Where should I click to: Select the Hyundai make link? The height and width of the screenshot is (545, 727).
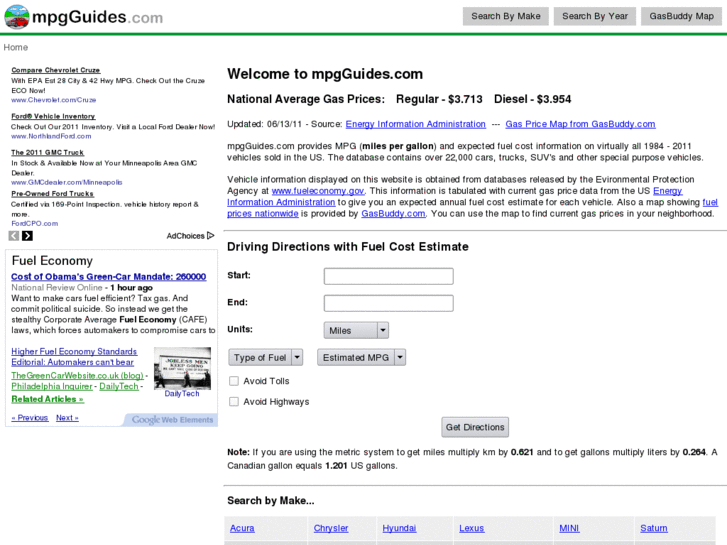tap(399, 528)
